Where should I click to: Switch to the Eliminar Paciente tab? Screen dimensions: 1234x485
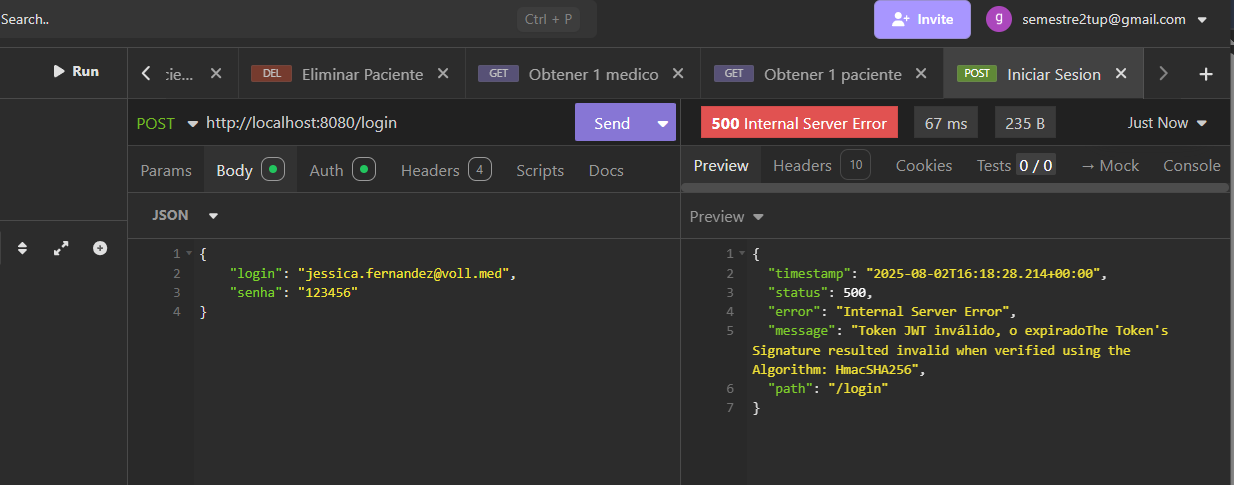(x=362, y=74)
